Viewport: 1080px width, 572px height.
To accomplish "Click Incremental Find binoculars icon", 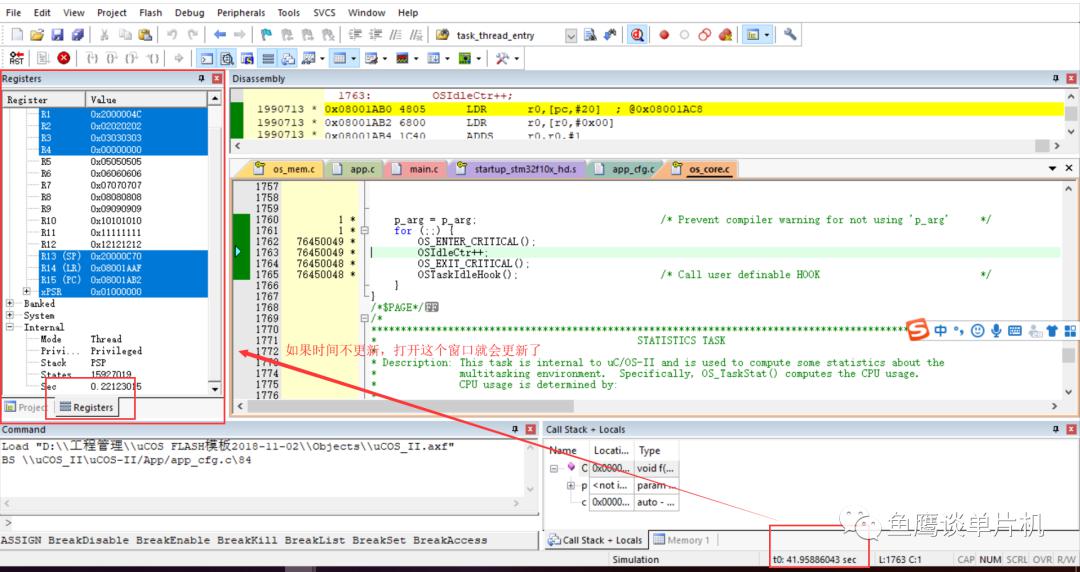I will 610,34.
